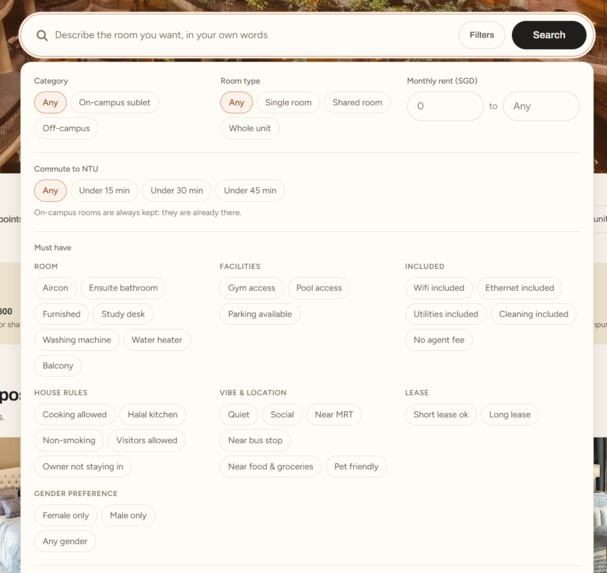Toggle the Washing machine chip

(x=77, y=340)
